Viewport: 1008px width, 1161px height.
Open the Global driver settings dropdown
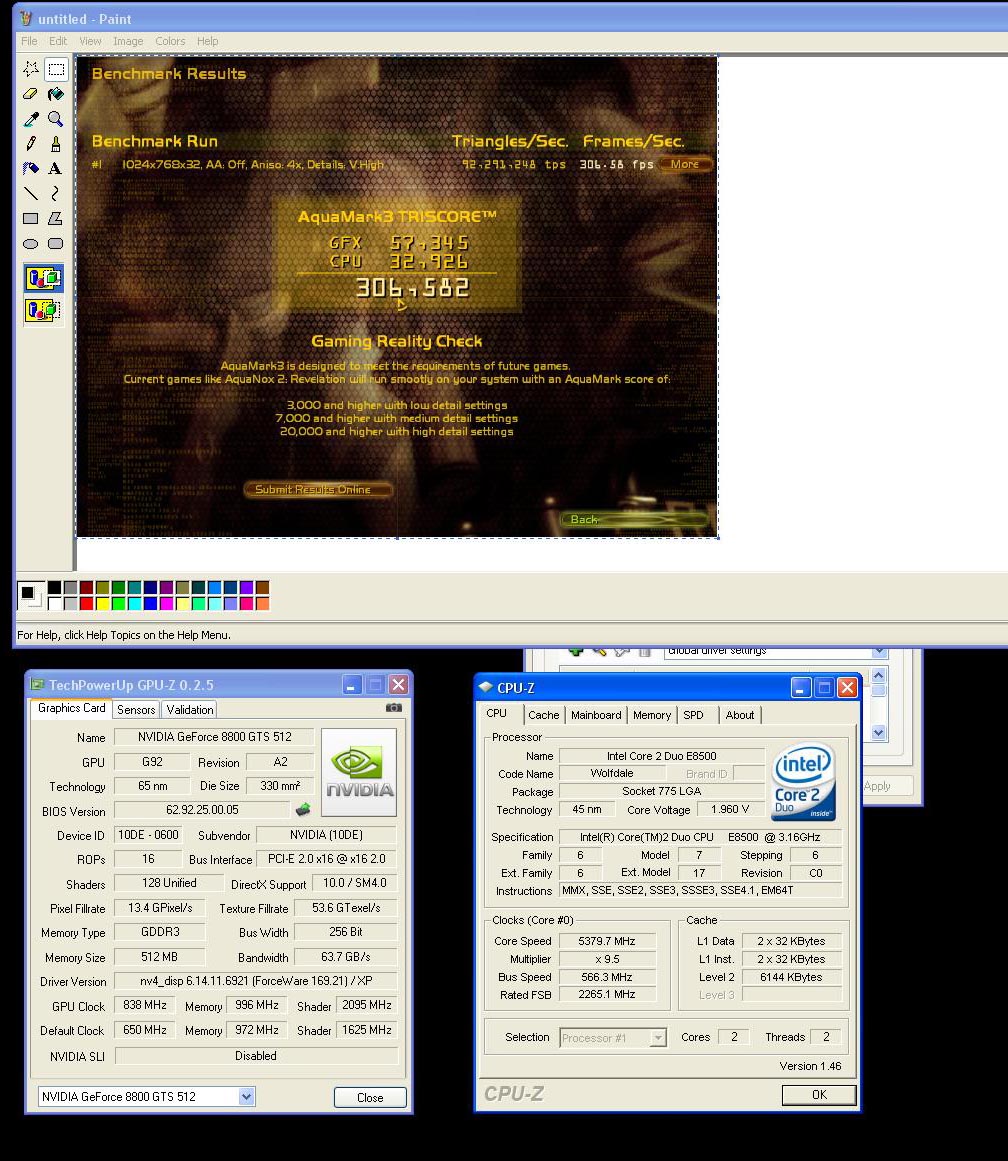pyautogui.click(x=879, y=652)
